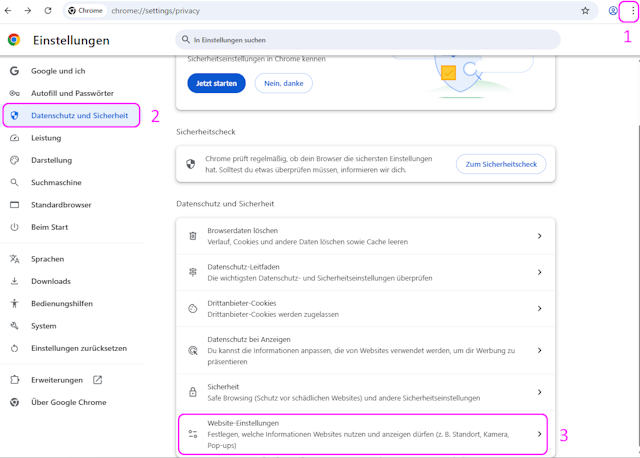Click the Drittanbieter-Cookies cookie icon

tap(192, 308)
